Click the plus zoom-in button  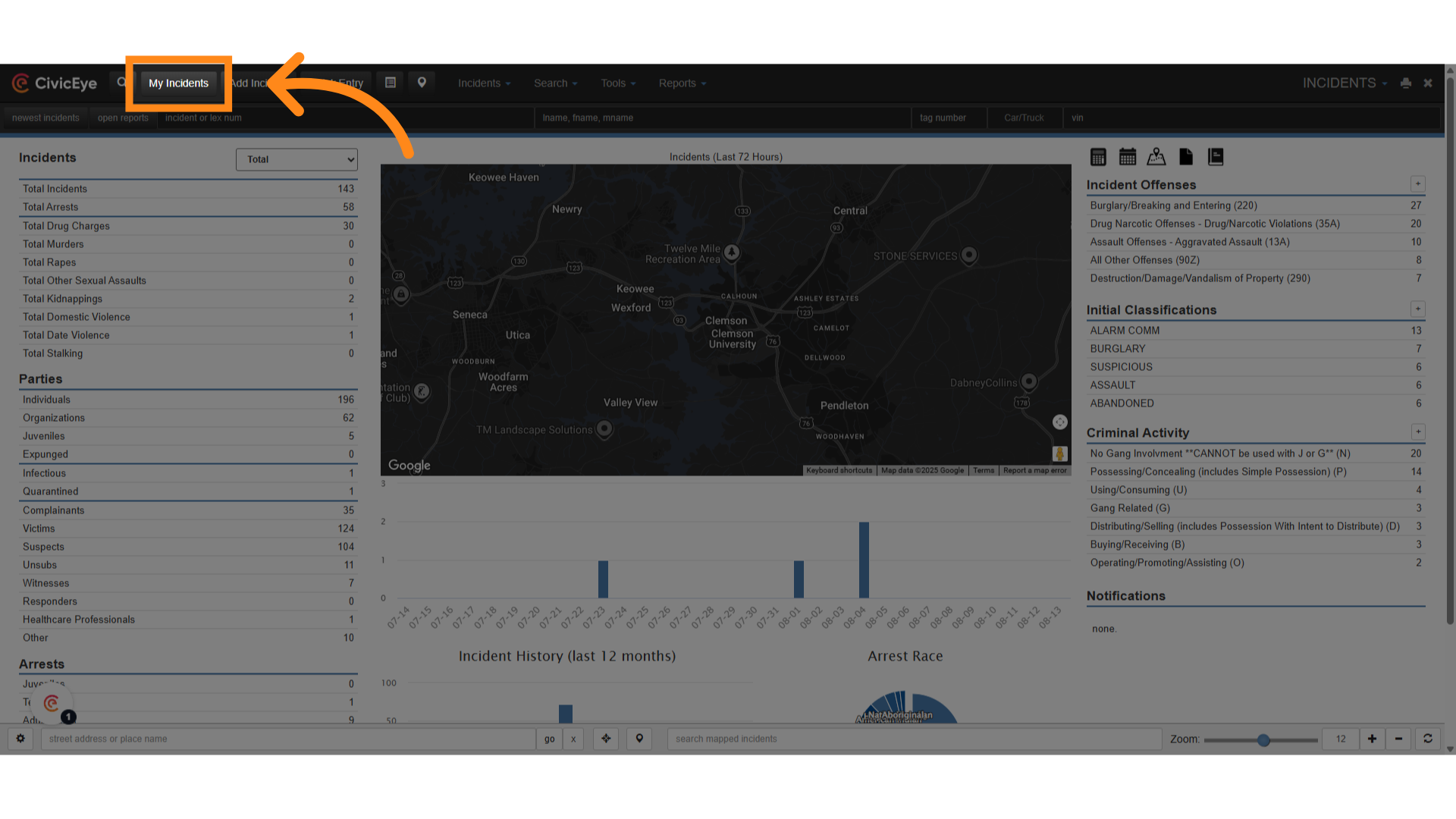click(x=1372, y=739)
